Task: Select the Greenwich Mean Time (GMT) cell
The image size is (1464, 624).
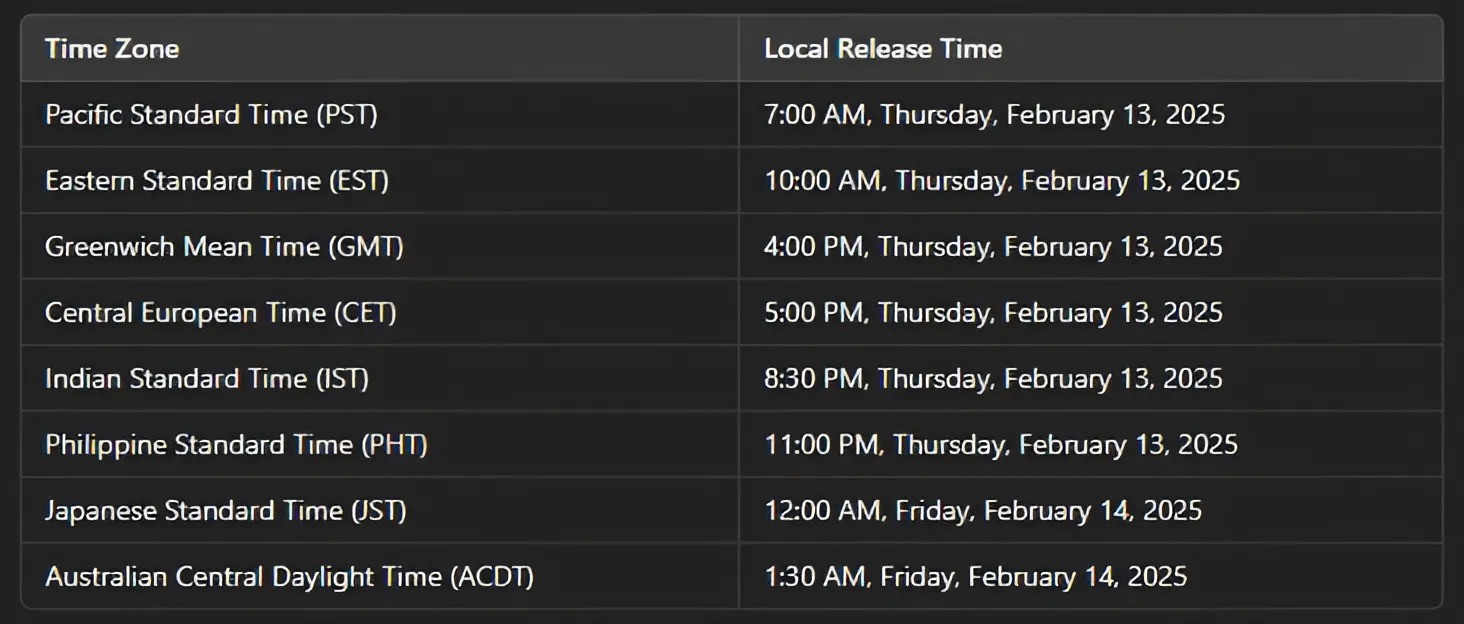Action: 380,246
